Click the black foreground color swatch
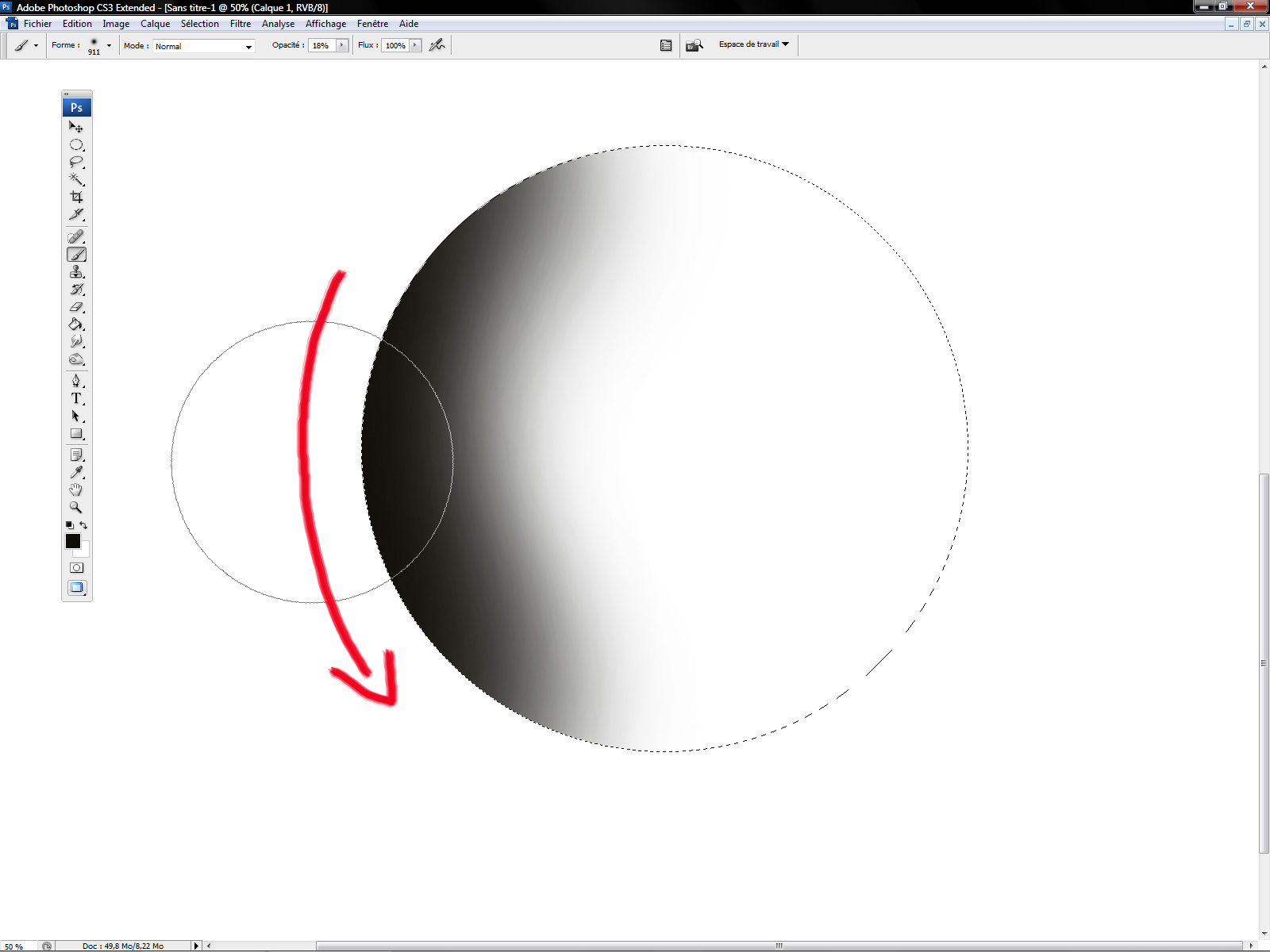Image resolution: width=1270 pixels, height=952 pixels. pos(72,540)
